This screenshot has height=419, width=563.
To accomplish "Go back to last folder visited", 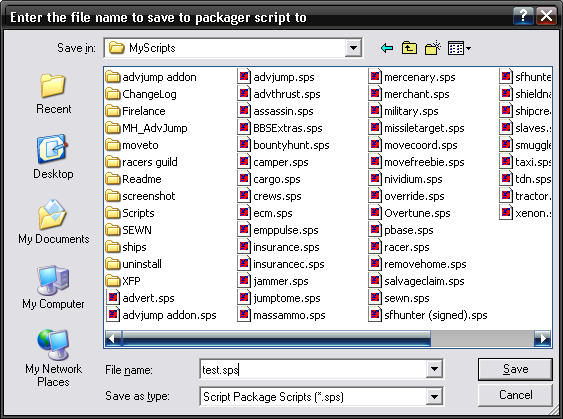I will [387, 48].
